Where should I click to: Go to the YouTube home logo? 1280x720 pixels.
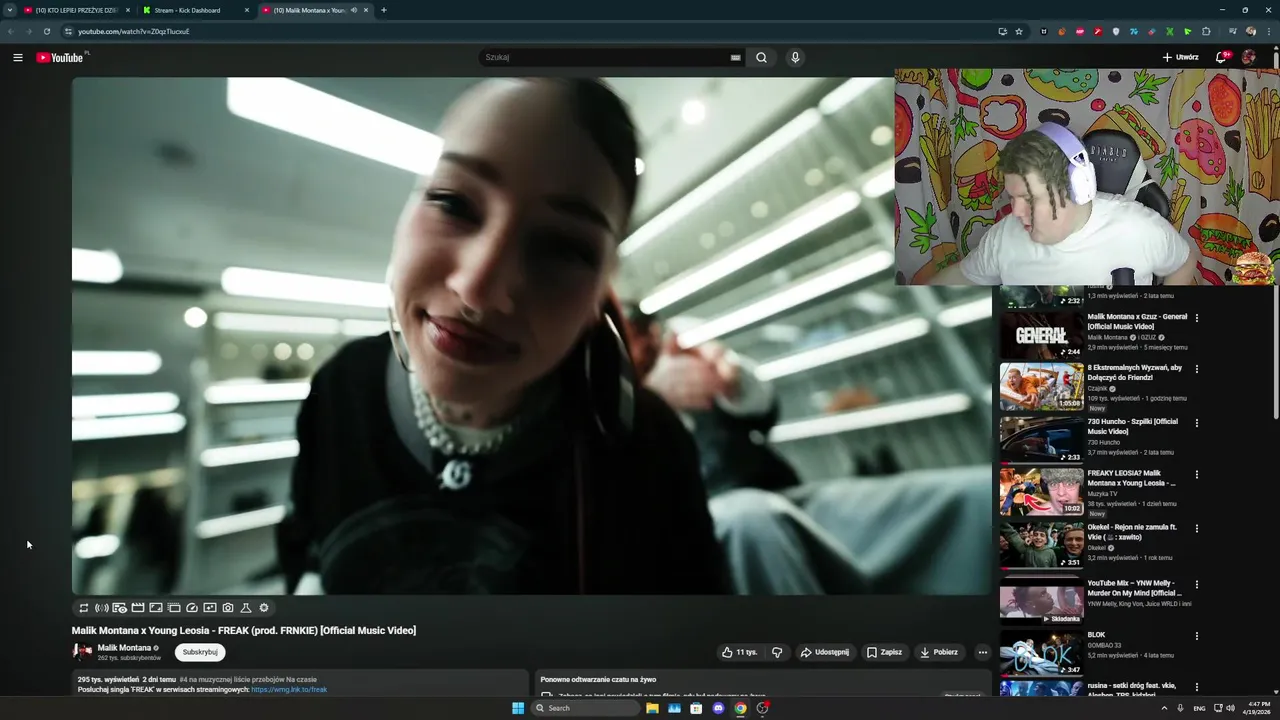coord(60,58)
